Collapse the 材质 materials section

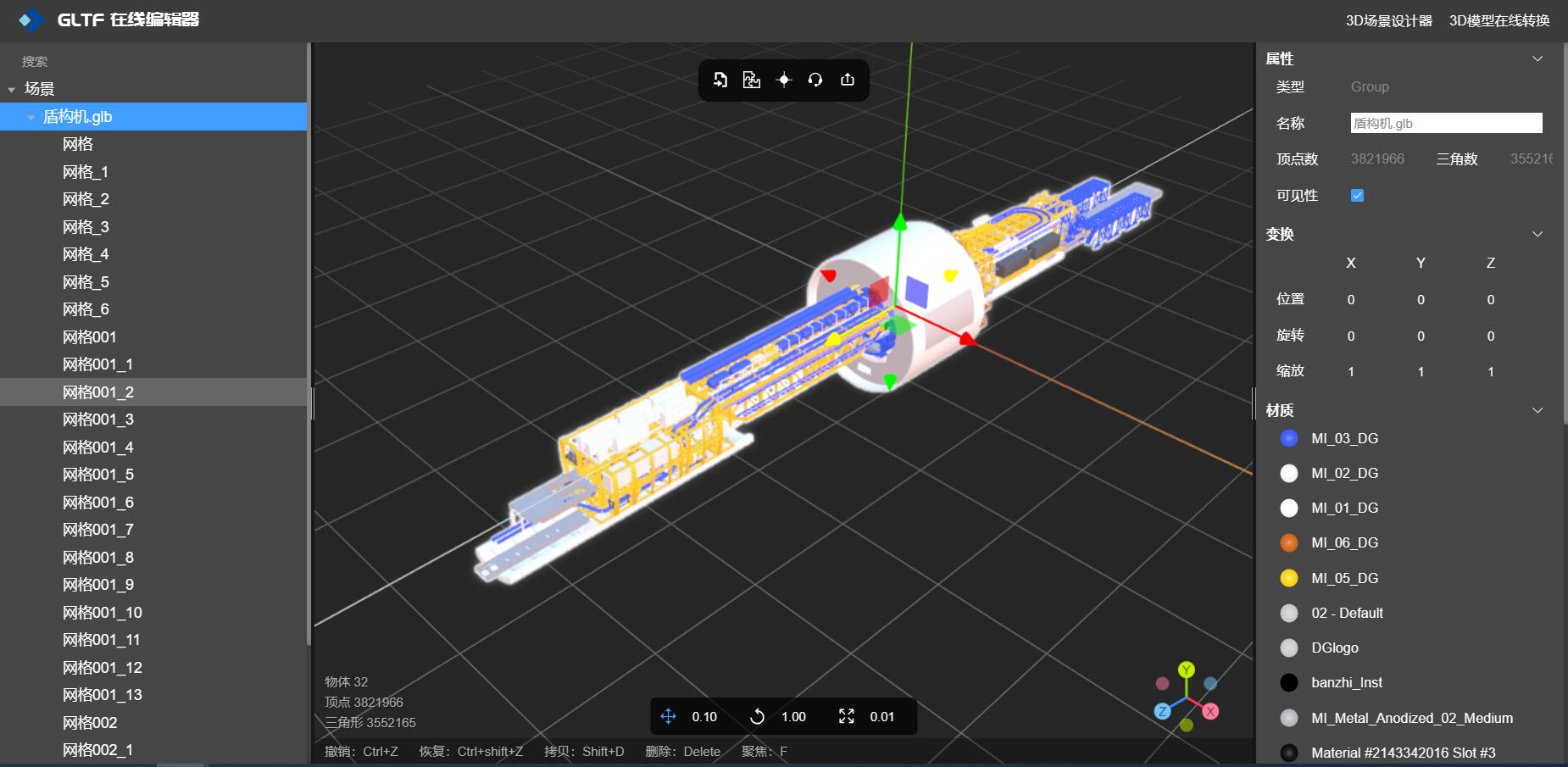click(x=1537, y=410)
